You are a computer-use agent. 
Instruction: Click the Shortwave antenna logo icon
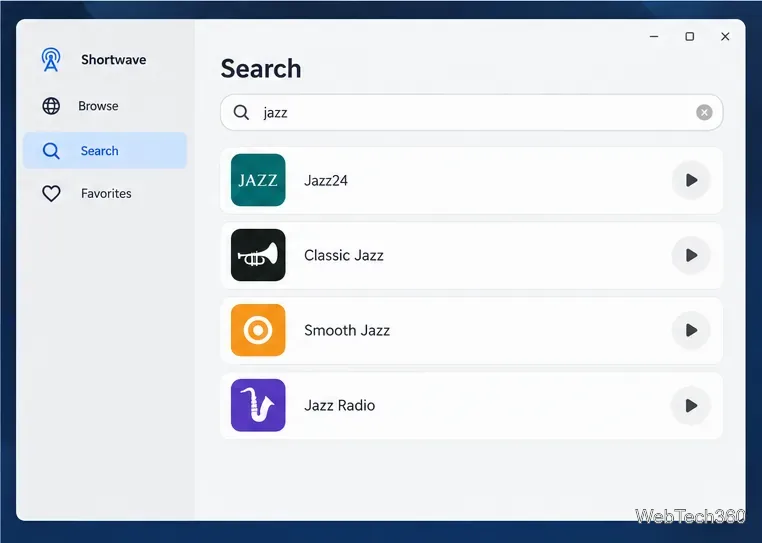[x=51, y=60]
